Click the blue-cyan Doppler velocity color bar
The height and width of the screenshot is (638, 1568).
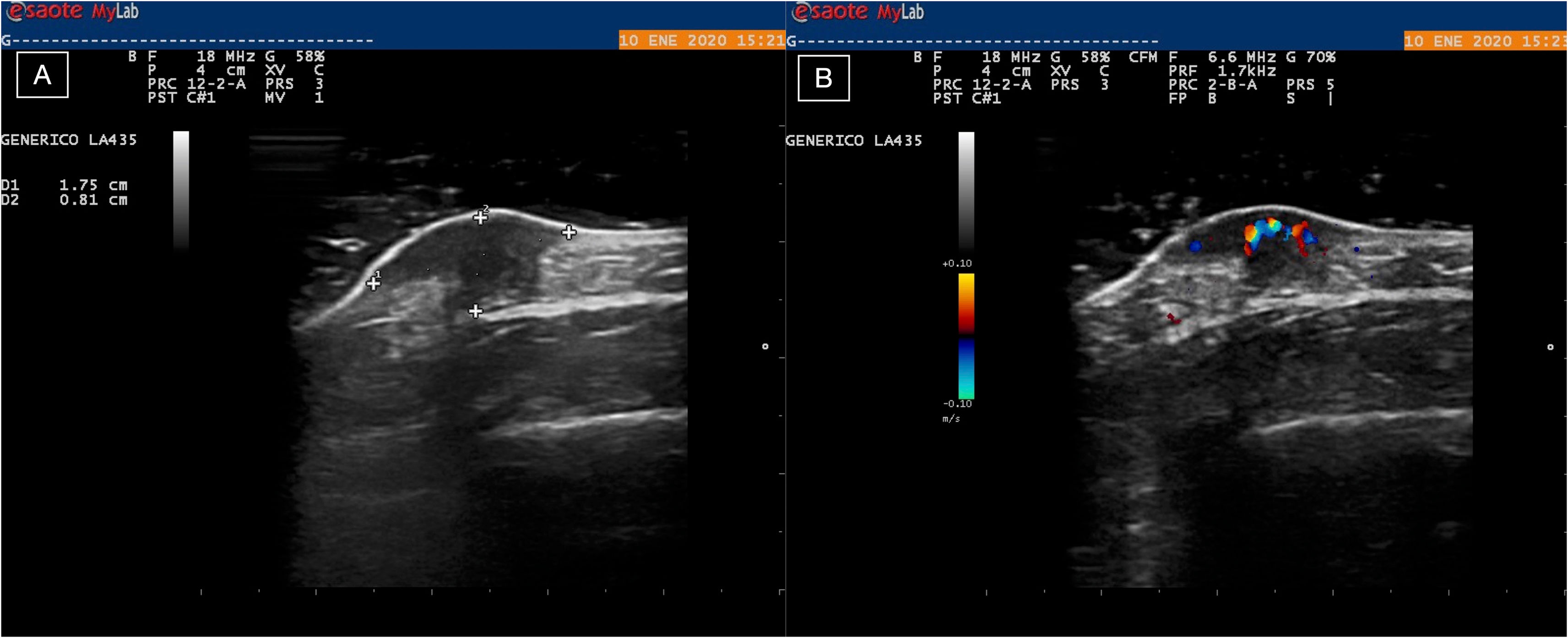tap(966, 369)
